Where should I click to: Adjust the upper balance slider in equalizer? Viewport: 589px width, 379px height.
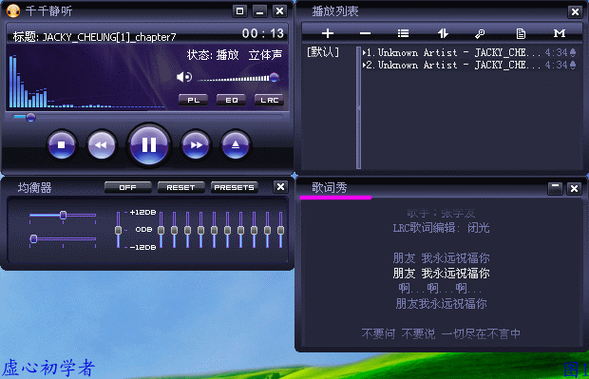pos(63,215)
